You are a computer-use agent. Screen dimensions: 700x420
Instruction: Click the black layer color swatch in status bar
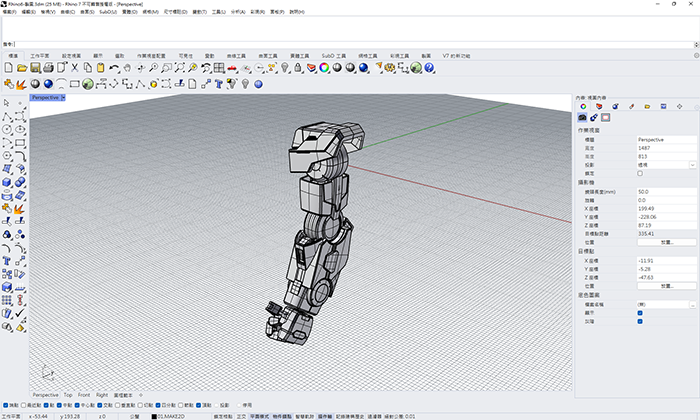point(154,415)
